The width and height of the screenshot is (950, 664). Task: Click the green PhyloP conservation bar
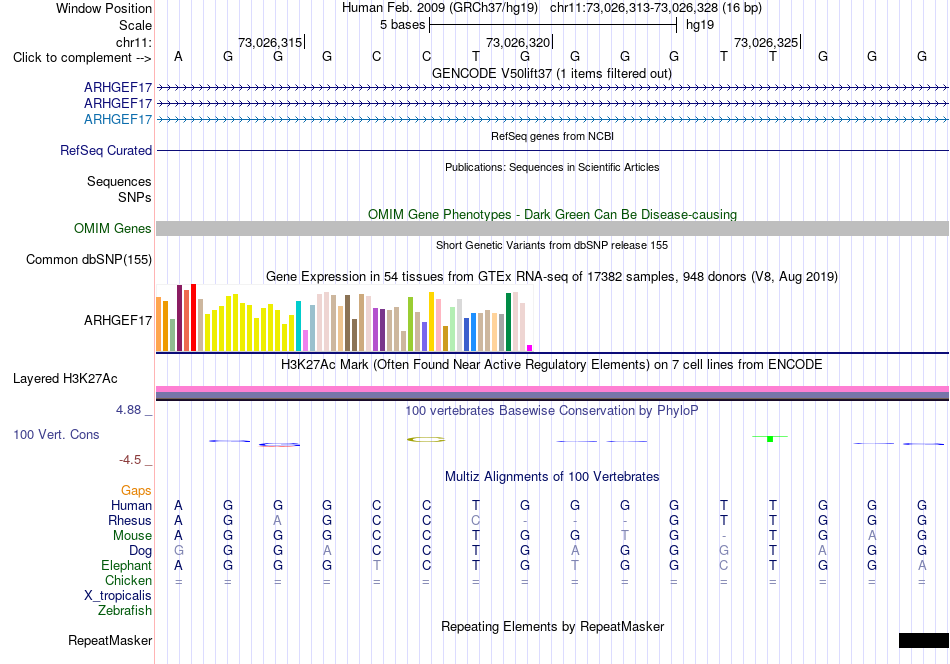click(x=770, y=438)
